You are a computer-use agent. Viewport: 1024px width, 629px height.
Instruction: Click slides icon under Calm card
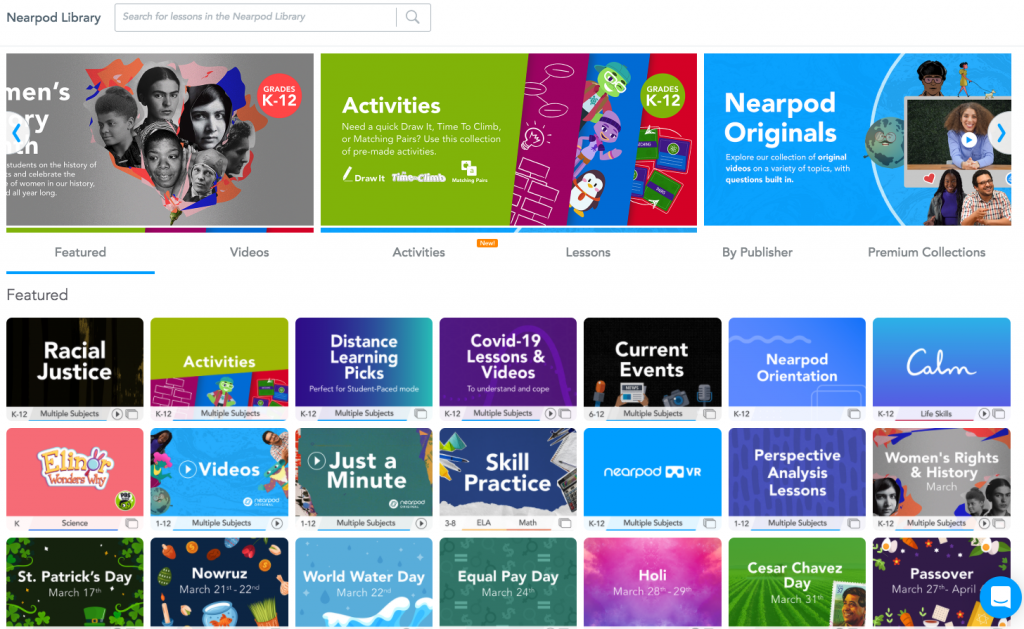[999, 414]
